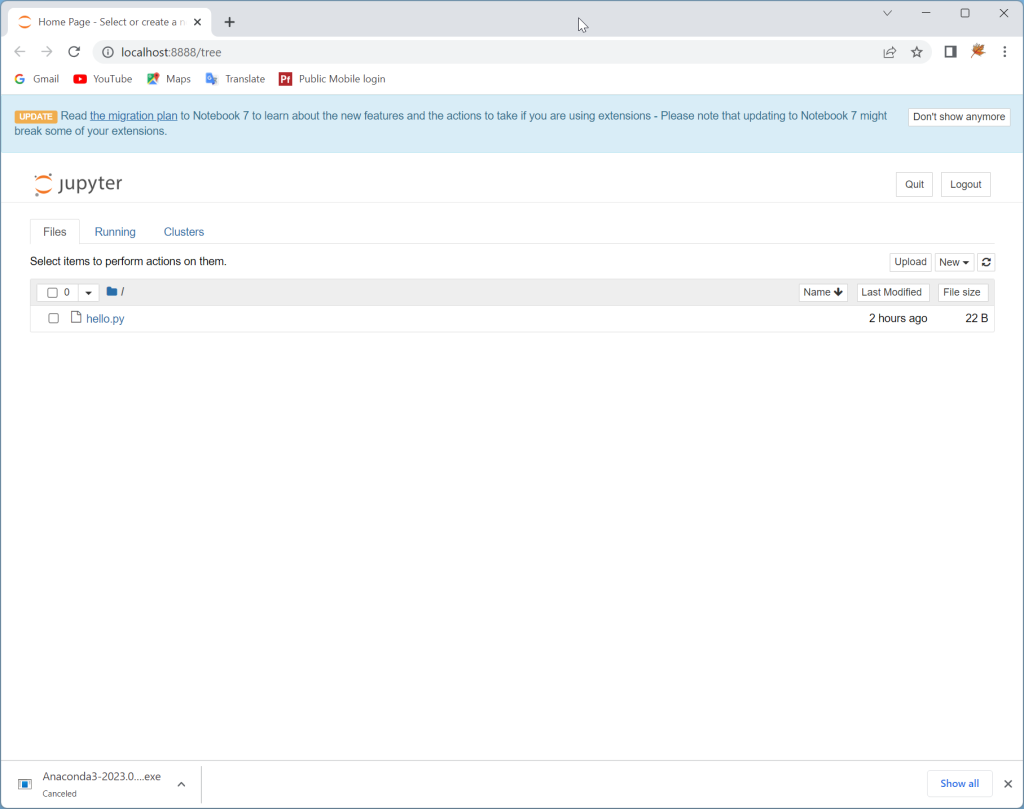Screen dimensions: 1024x809
Task: Switch to the Running tab
Action: tap(115, 232)
